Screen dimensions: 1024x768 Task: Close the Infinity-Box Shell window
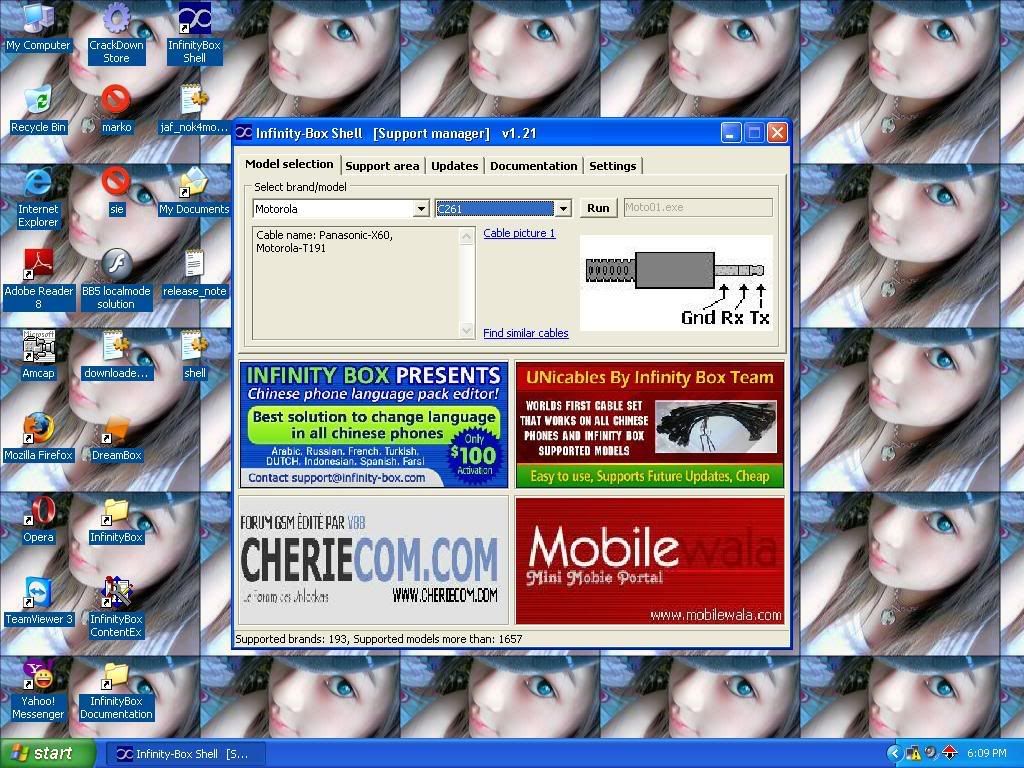[776, 133]
